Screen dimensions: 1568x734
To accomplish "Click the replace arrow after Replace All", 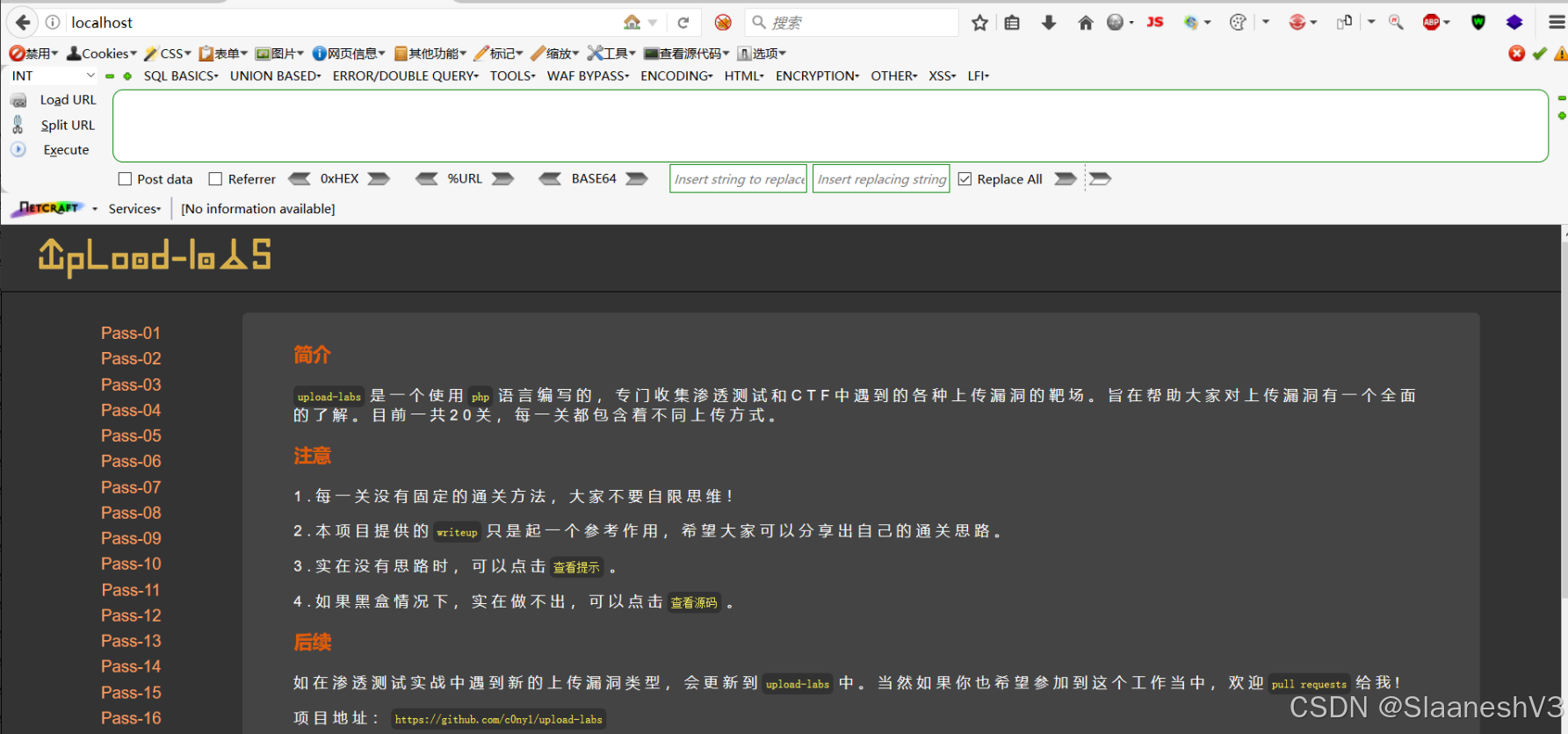I will click(x=1066, y=179).
